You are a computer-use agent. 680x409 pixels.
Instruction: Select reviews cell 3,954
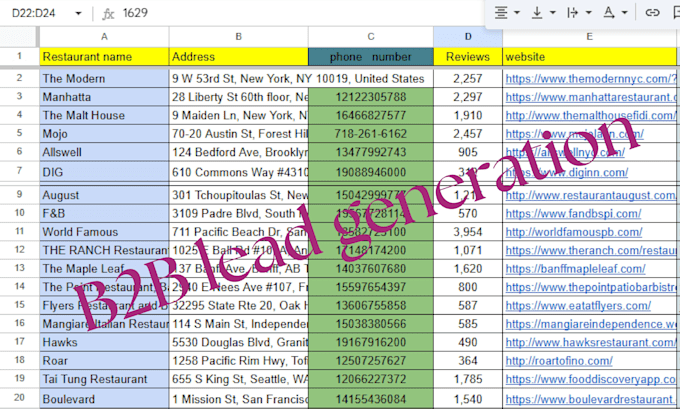468,232
